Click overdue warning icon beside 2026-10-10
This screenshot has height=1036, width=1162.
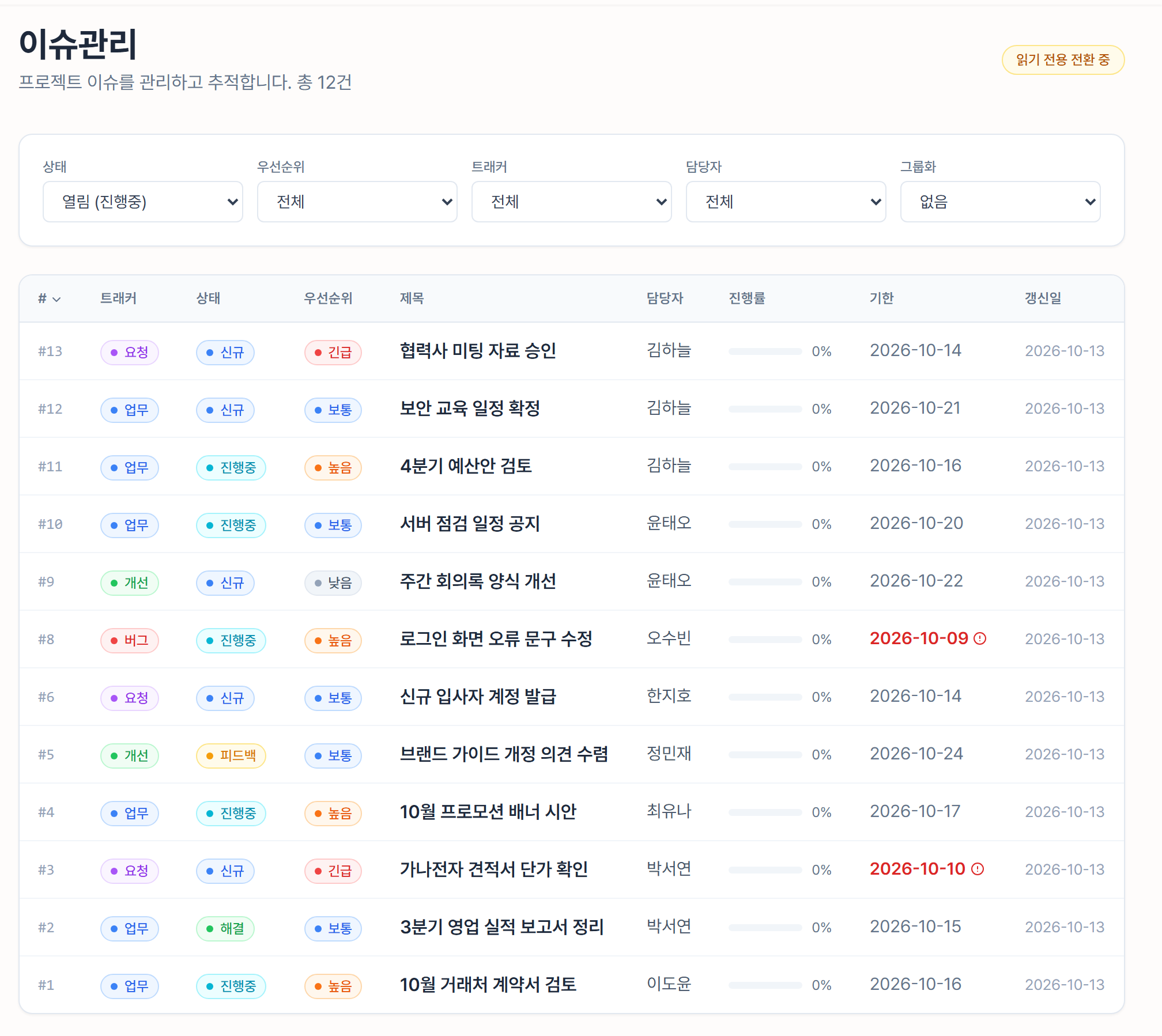[x=978, y=869]
